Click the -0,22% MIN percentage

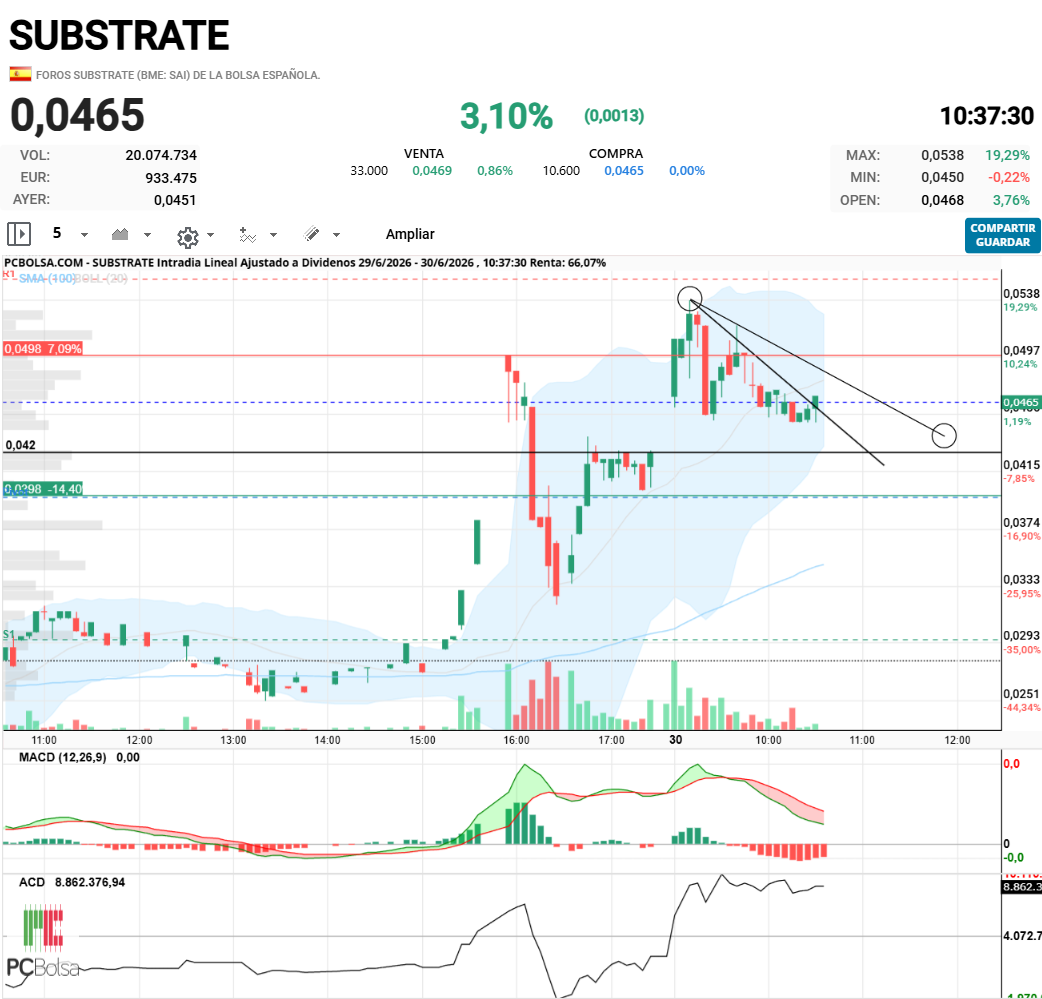pyautogui.click(x=1009, y=177)
